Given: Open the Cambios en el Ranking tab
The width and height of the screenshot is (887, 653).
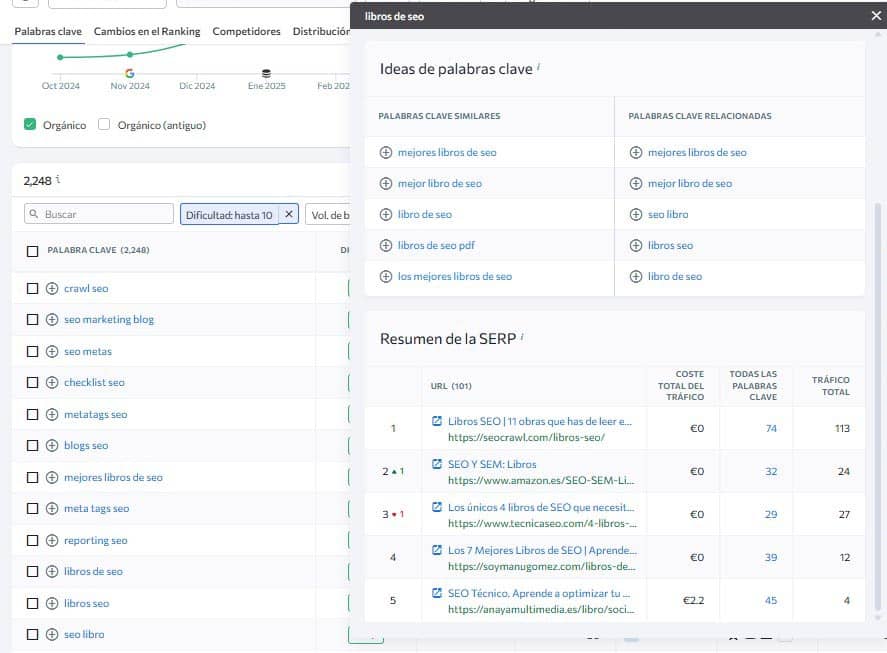Looking at the screenshot, I should pyautogui.click(x=147, y=31).
